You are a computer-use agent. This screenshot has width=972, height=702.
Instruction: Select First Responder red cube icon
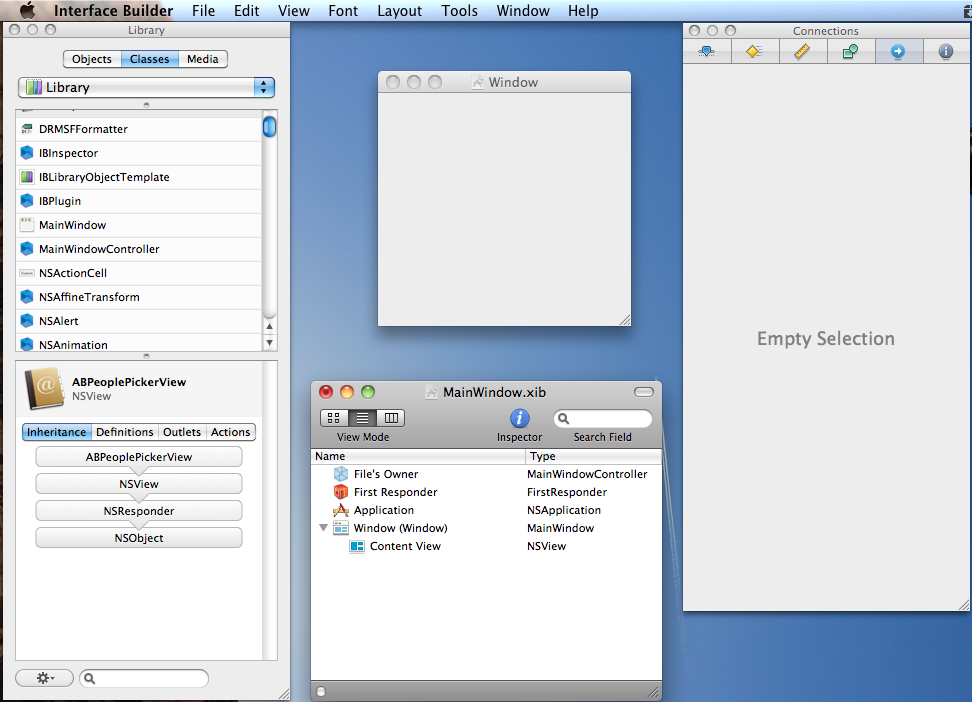(341, 492)
